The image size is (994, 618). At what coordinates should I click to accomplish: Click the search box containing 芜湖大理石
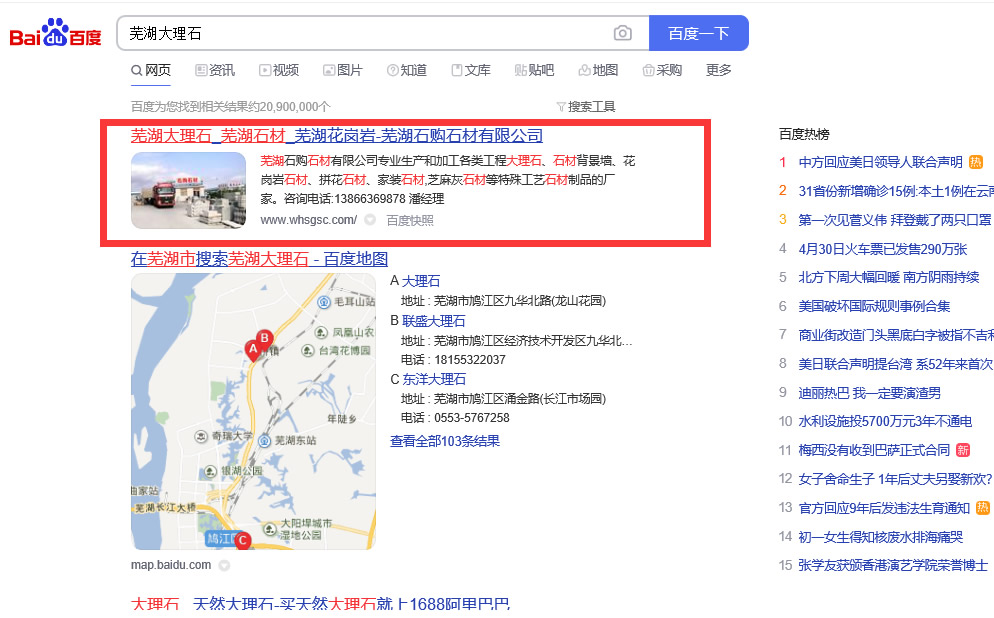point(365,33)
